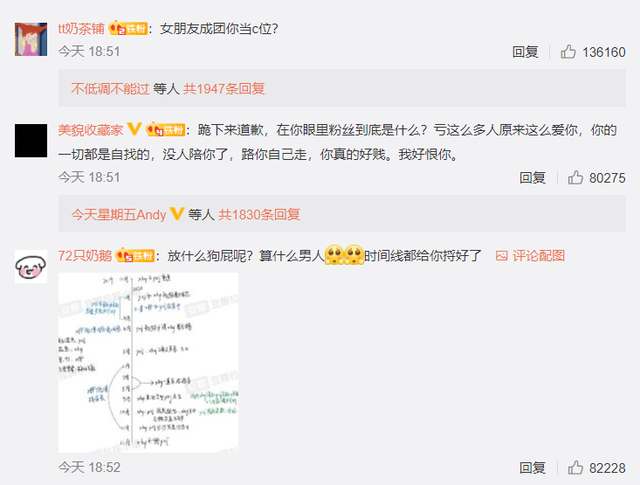Like the comment by 72只奶鹅

tap(575, 467)
